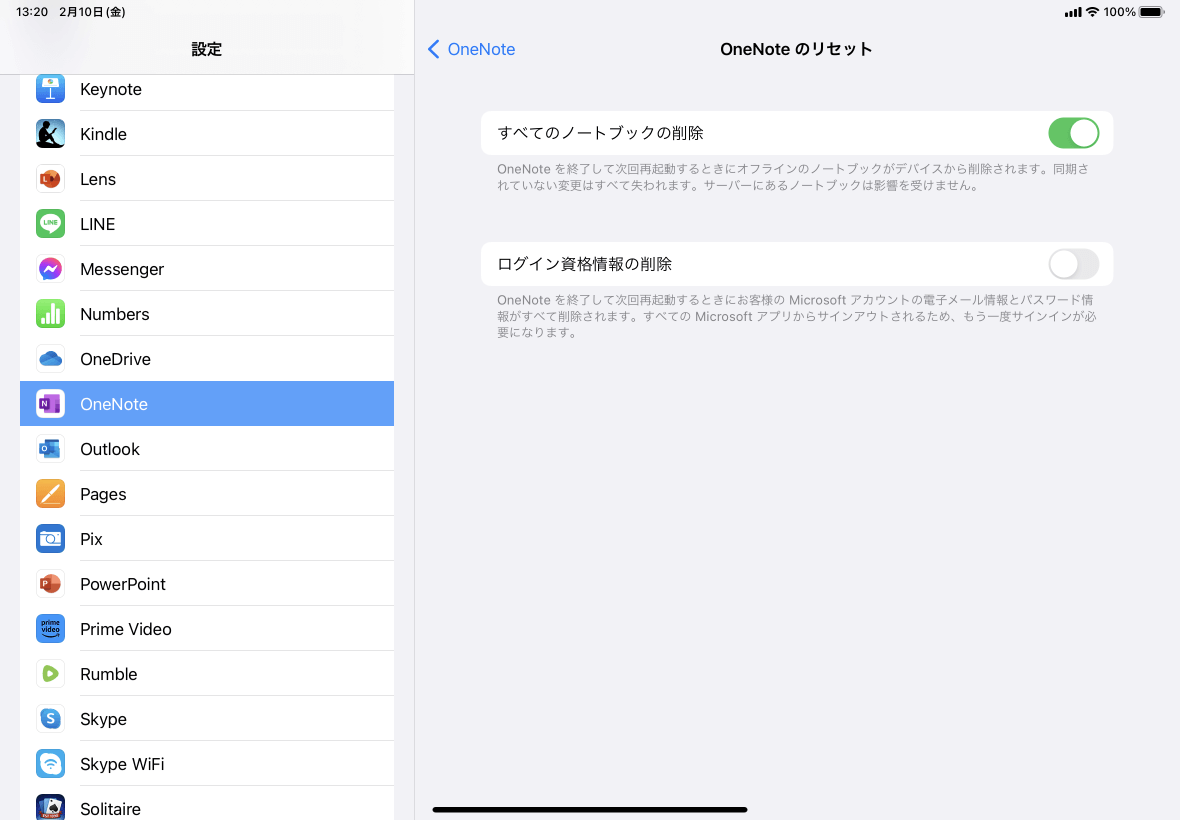Screen dimensions: 1180x820
Task: Tap the Wi-Fi status icon
Action: [x=1092, y=12]
